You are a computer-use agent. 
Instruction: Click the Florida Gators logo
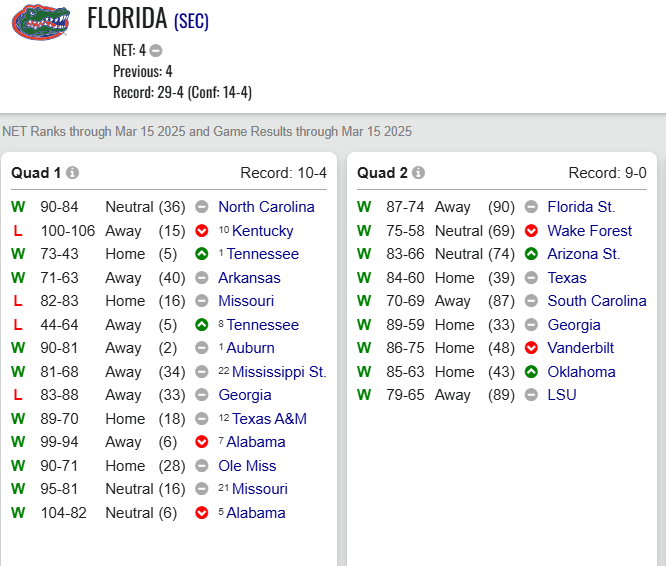tap(41, 23)
